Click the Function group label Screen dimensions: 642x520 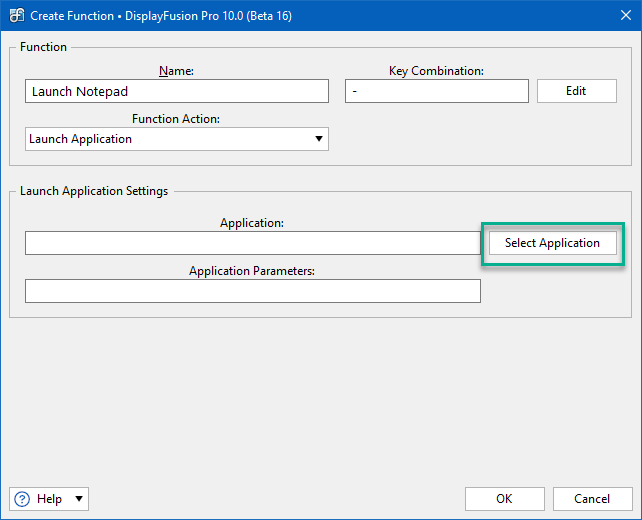(x=43, y=47)
